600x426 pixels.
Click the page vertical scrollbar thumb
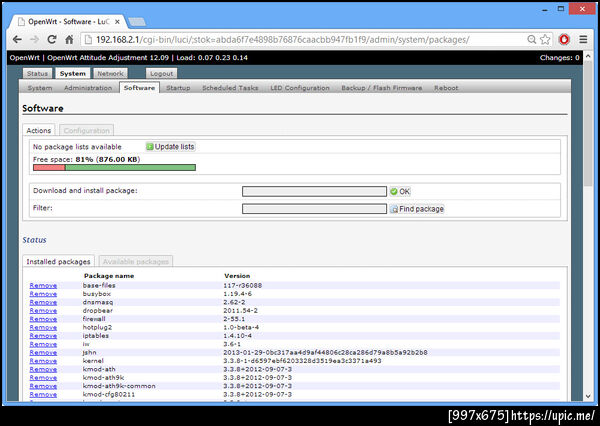pyautogui.click(x=588, y=124)
